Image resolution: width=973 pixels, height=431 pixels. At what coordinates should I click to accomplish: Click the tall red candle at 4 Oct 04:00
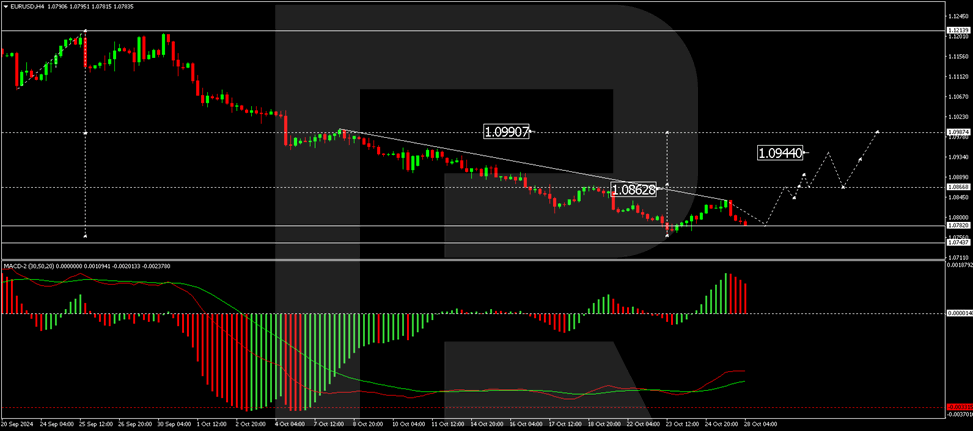pos(285,129)
